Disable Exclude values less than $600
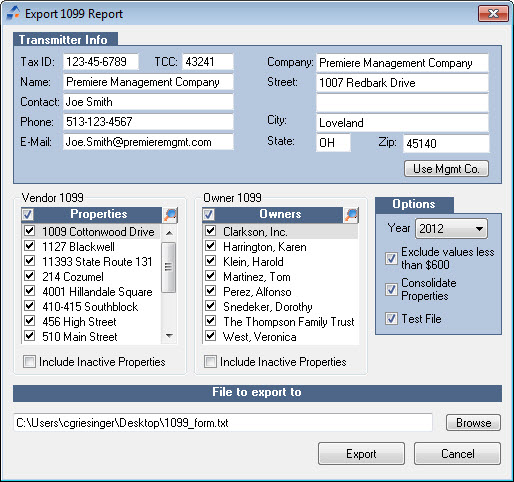 coord(391,258)
